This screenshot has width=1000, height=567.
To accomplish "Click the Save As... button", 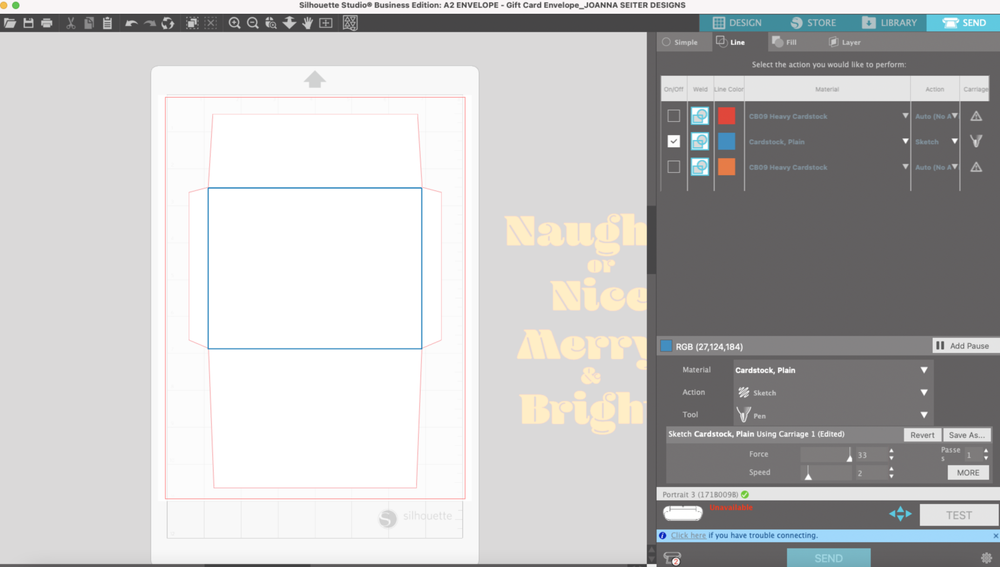I will [966, 435].
